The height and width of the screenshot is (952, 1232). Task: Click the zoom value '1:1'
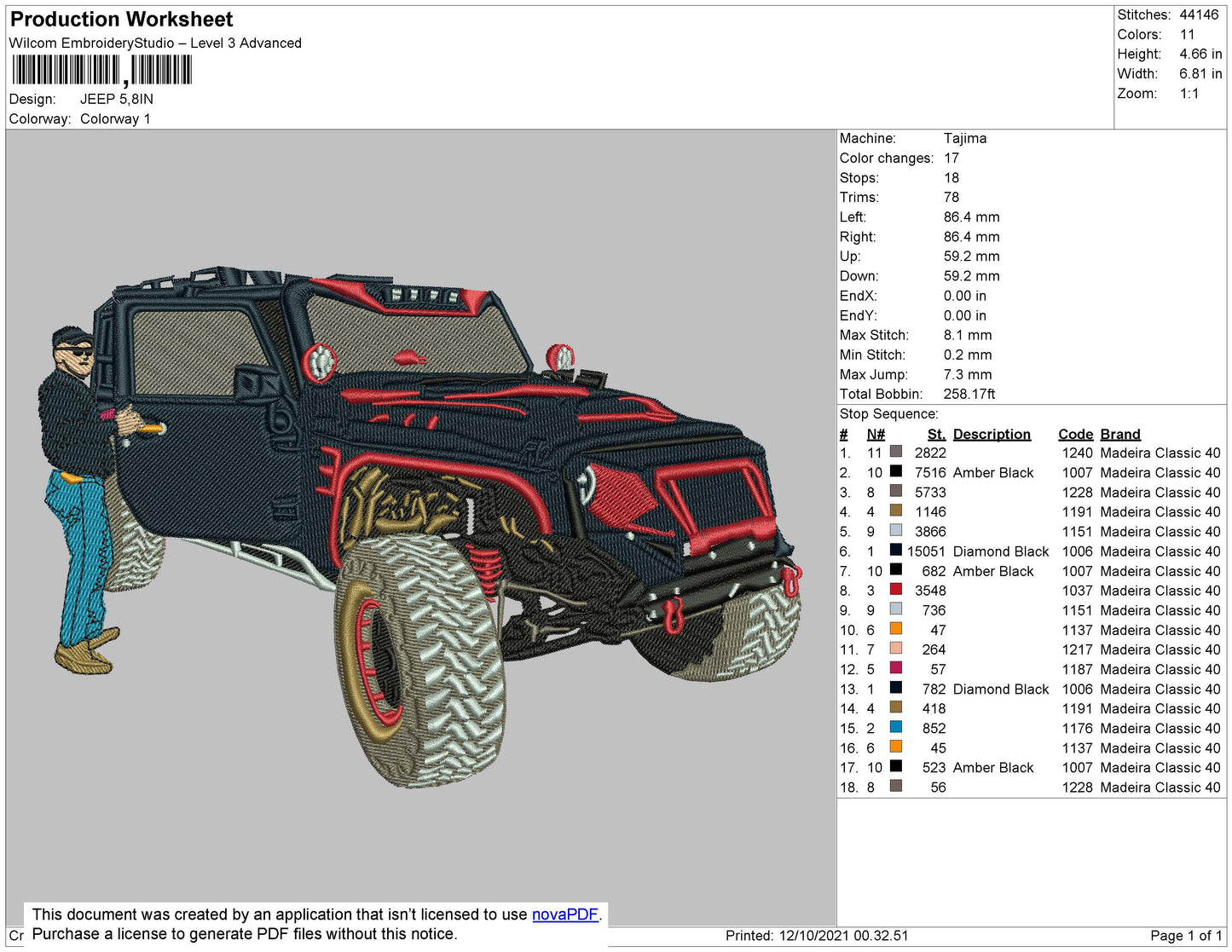coord(1189,94)
